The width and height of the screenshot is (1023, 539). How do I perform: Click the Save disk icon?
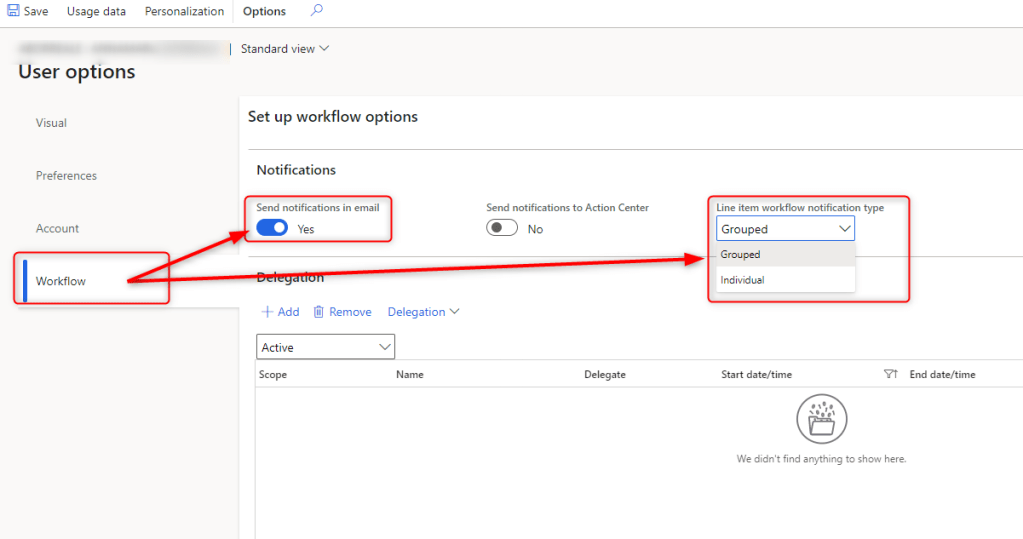point(13,11)
